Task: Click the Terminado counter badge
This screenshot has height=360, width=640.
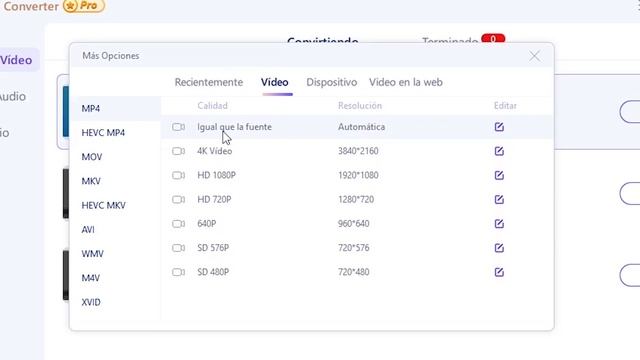Action: 493,38
